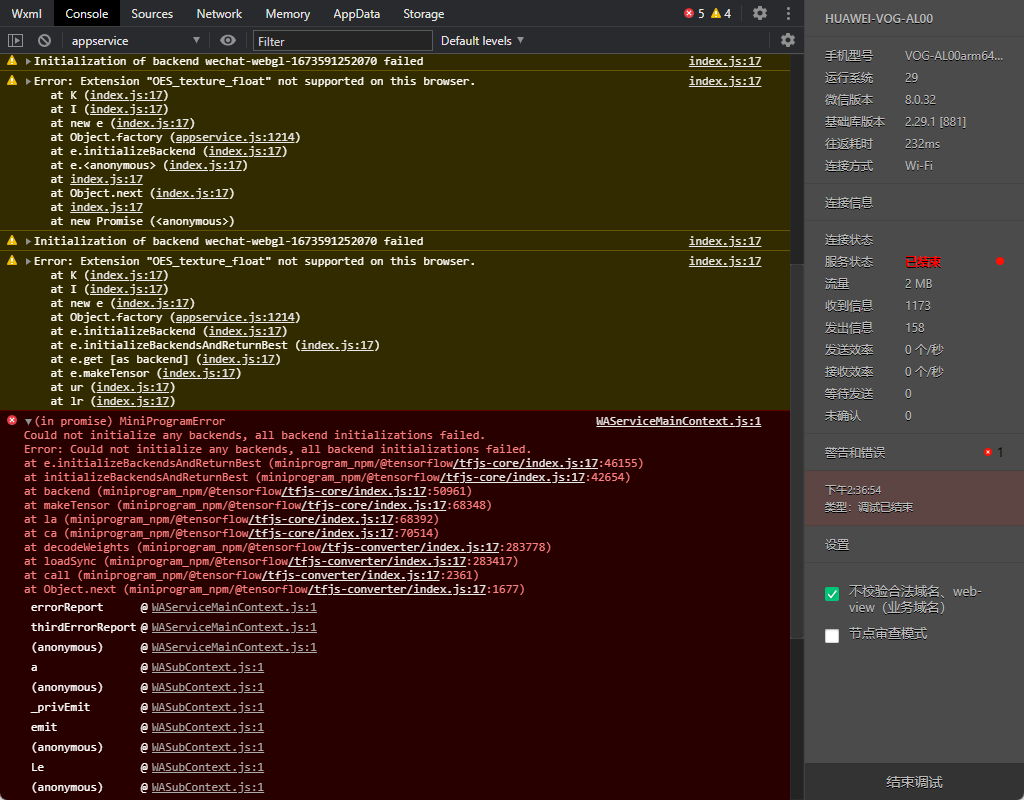Image resolution: width=1024 pixels, height=800 pixels.
Task: Click index.js:17 link at e.initializeBackendsAndReturnBest
Action: pyautogui.click(x=337, y=345)
